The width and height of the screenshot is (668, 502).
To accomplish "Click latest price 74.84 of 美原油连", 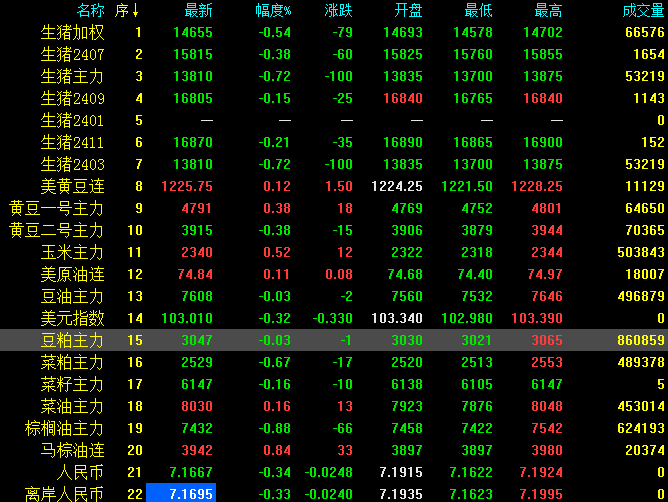I will click(195, 274).
